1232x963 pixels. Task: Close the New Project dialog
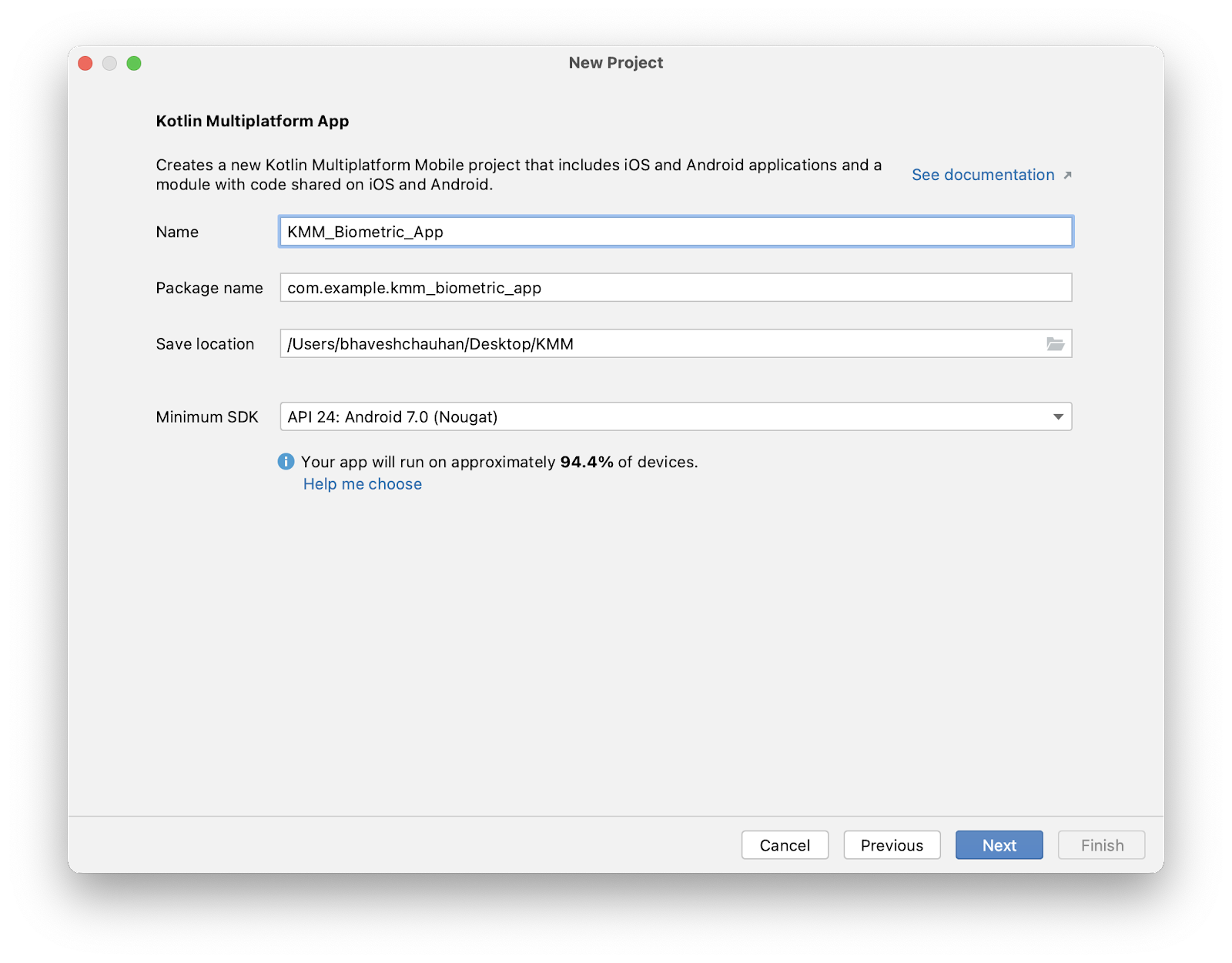tap(85, 63)
